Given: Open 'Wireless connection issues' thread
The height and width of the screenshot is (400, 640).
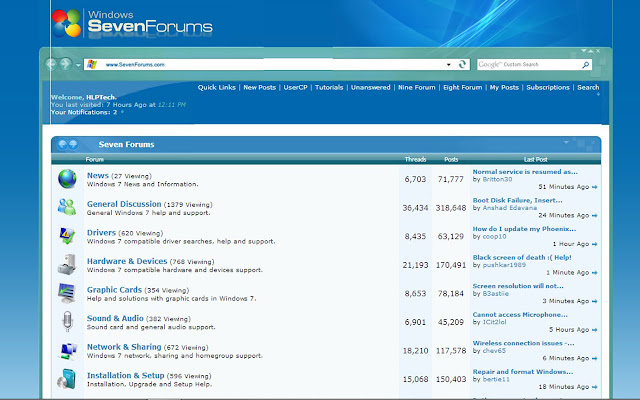Looking at the screenshot, I should pyautogui.click(x=523, y=343).
